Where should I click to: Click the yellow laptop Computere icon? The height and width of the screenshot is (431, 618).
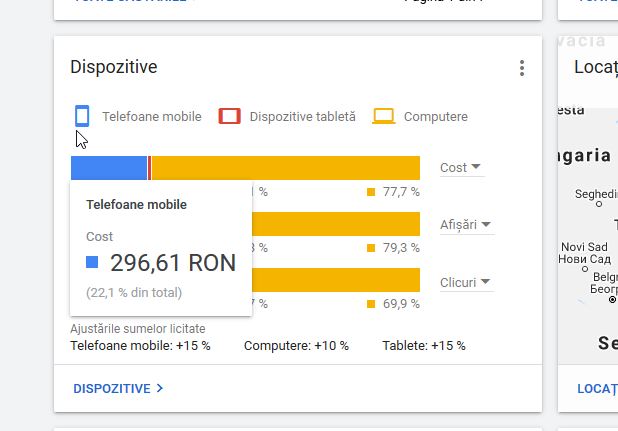pyautogui.click(x=384, y=116)
